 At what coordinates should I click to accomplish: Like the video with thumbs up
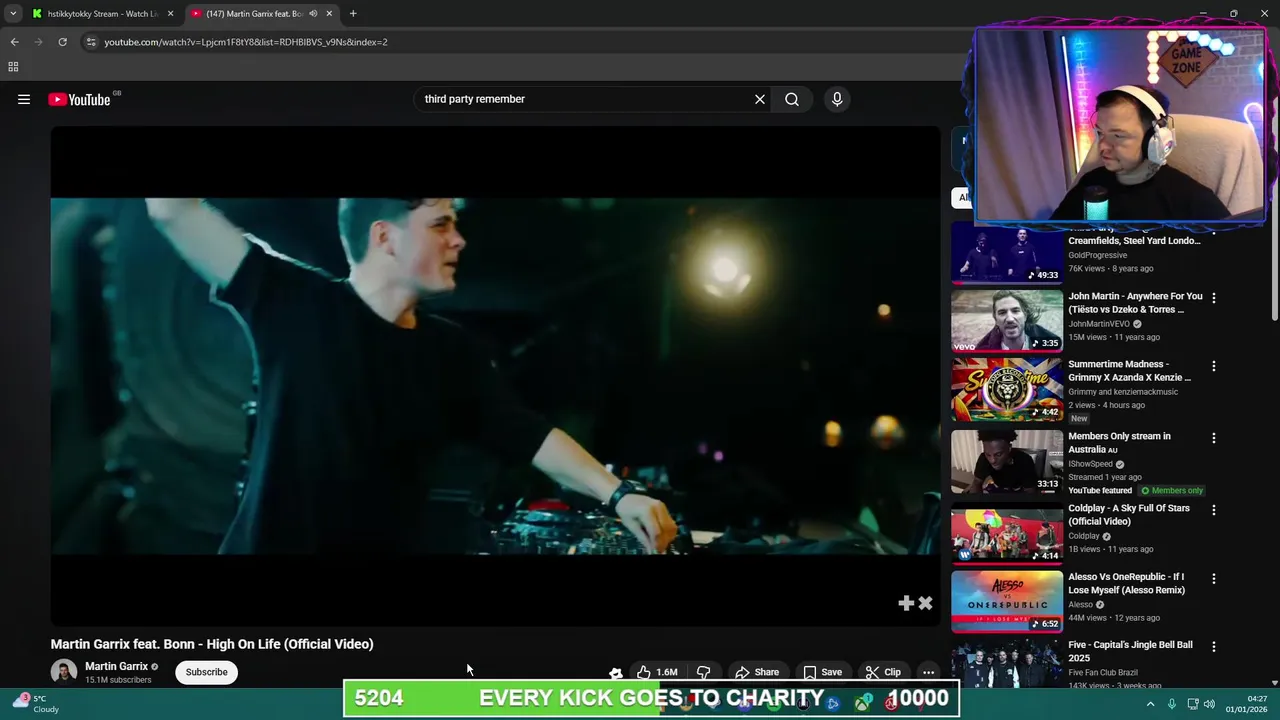pyautogui.click(x=658, y=672)
